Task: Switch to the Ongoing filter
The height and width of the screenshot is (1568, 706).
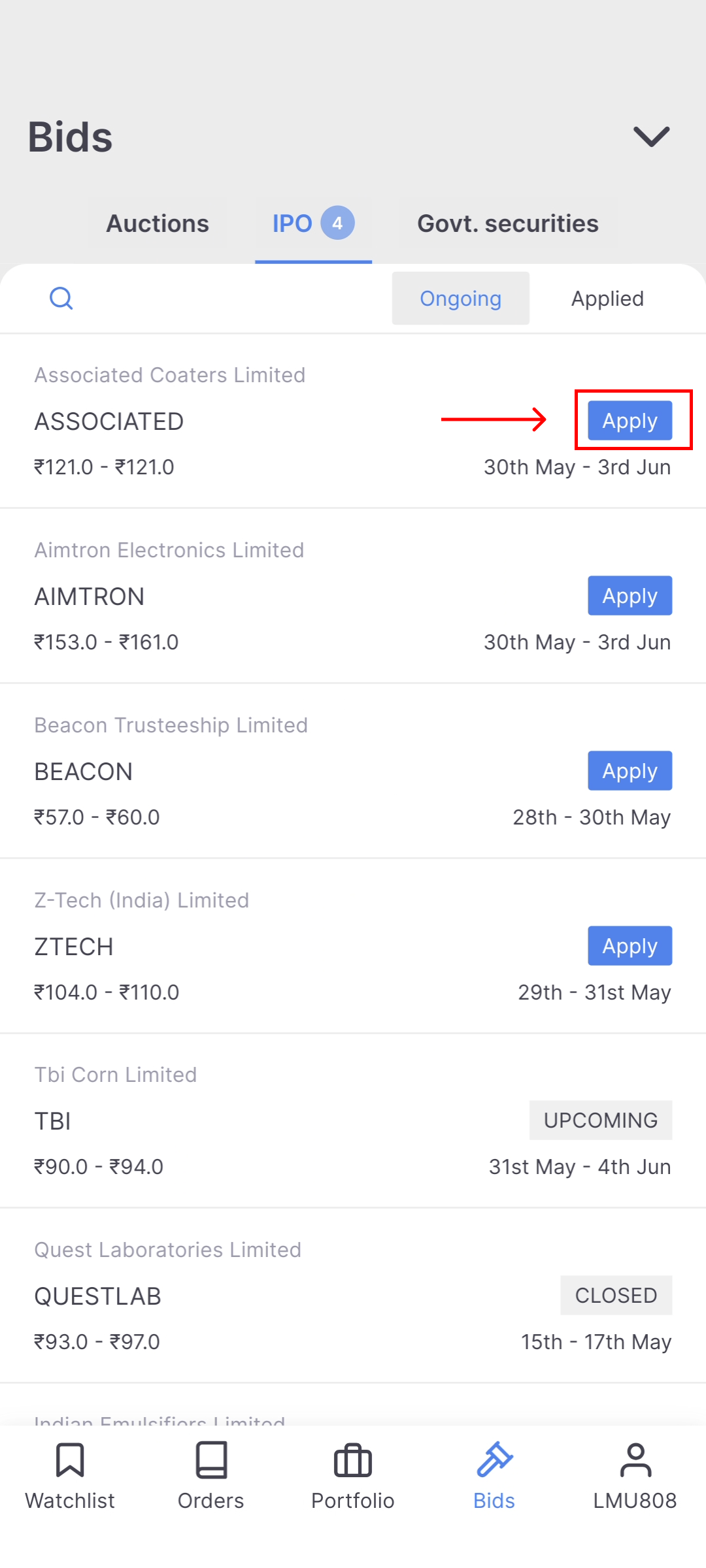Action: click(460, 299)
